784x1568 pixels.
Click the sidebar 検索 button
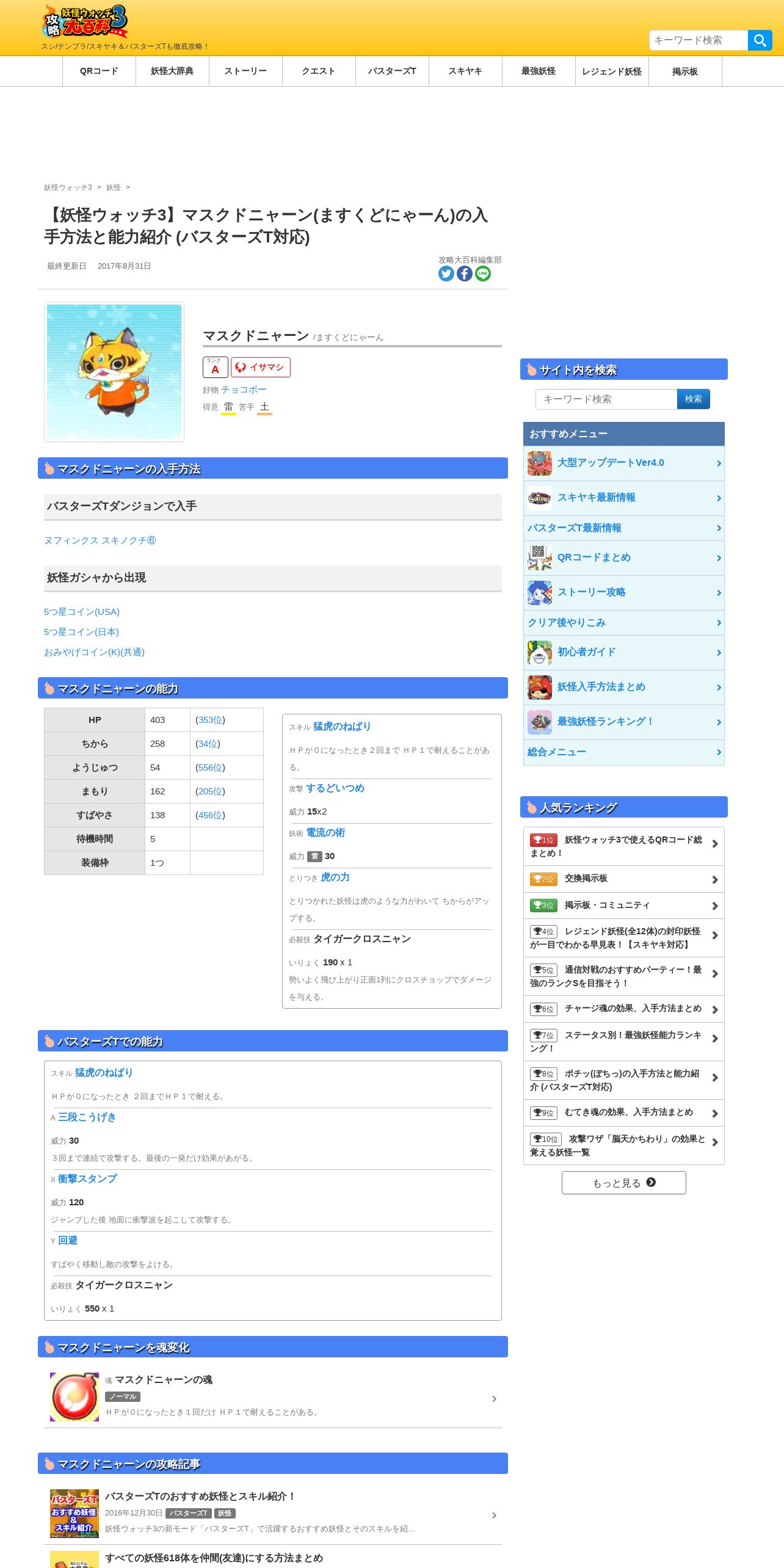(x=694, y=399)
